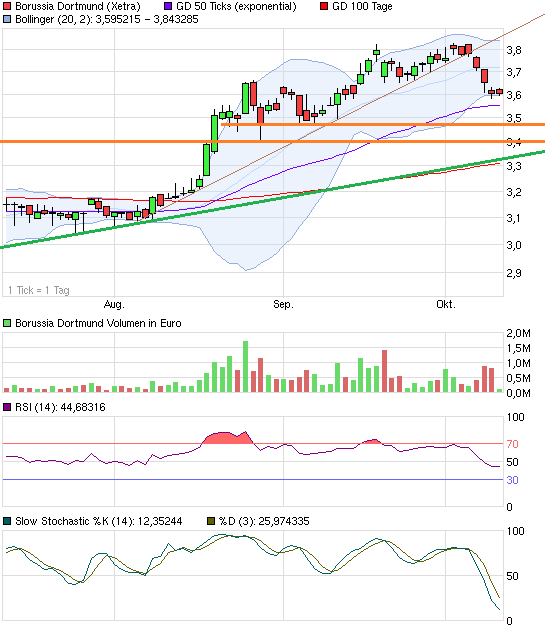Click the 'RSI (14): 44,68316' label
The height and width of the screenshot is (629, 545).
(60, 407)
